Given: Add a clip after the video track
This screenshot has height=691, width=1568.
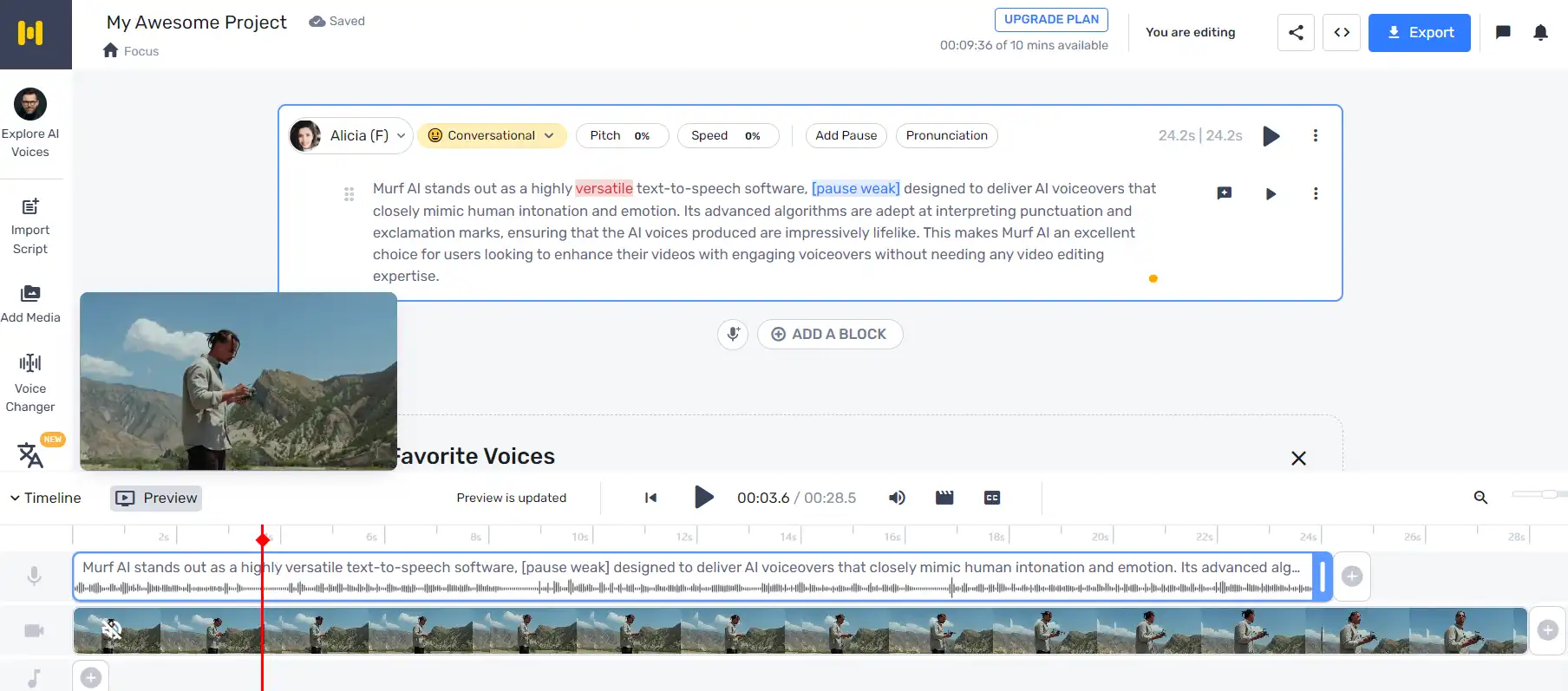Looking at the screenshot, I should coord(1548,630).
